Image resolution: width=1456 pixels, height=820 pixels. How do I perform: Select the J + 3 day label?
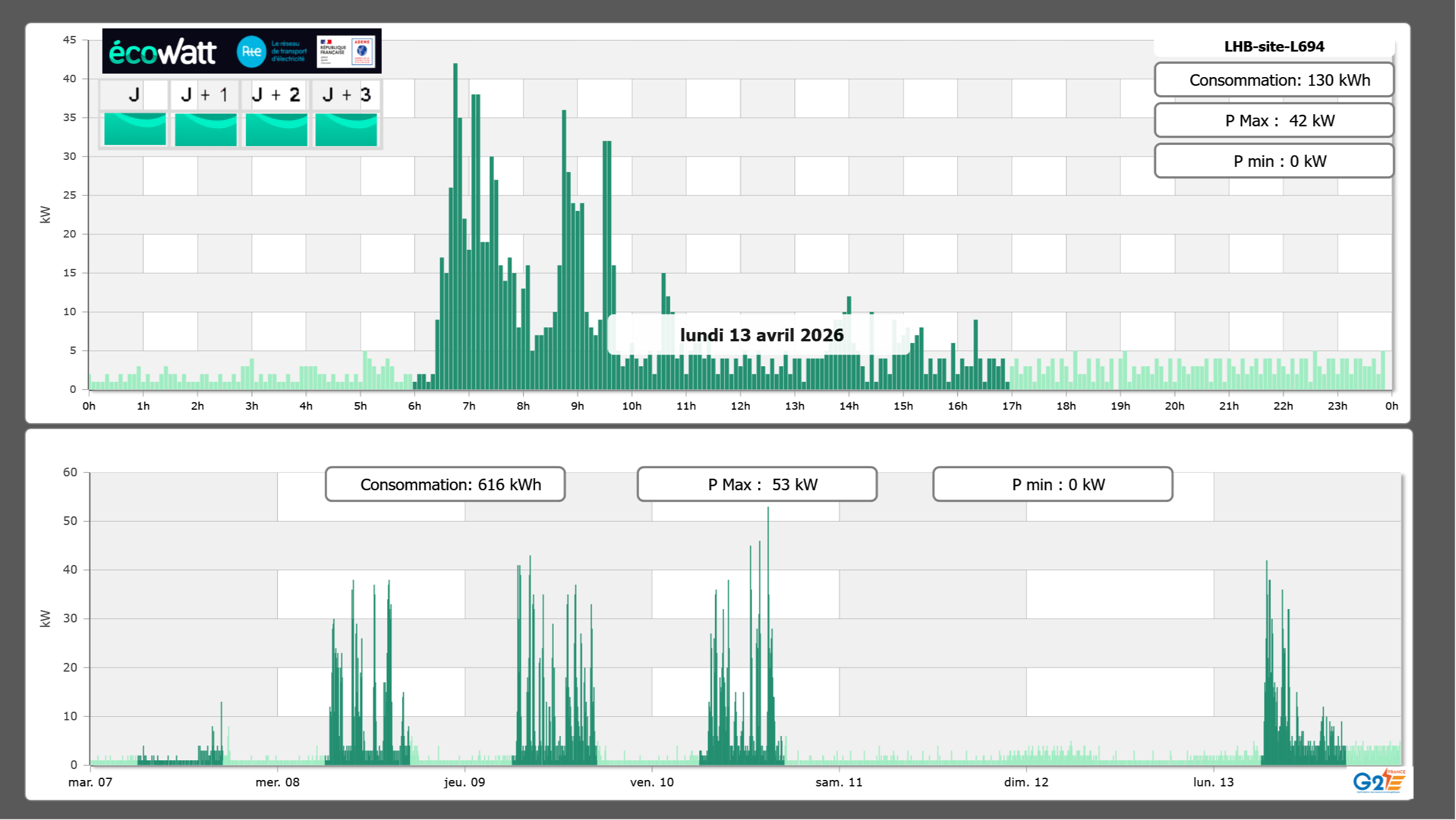[x=346, y=94]
